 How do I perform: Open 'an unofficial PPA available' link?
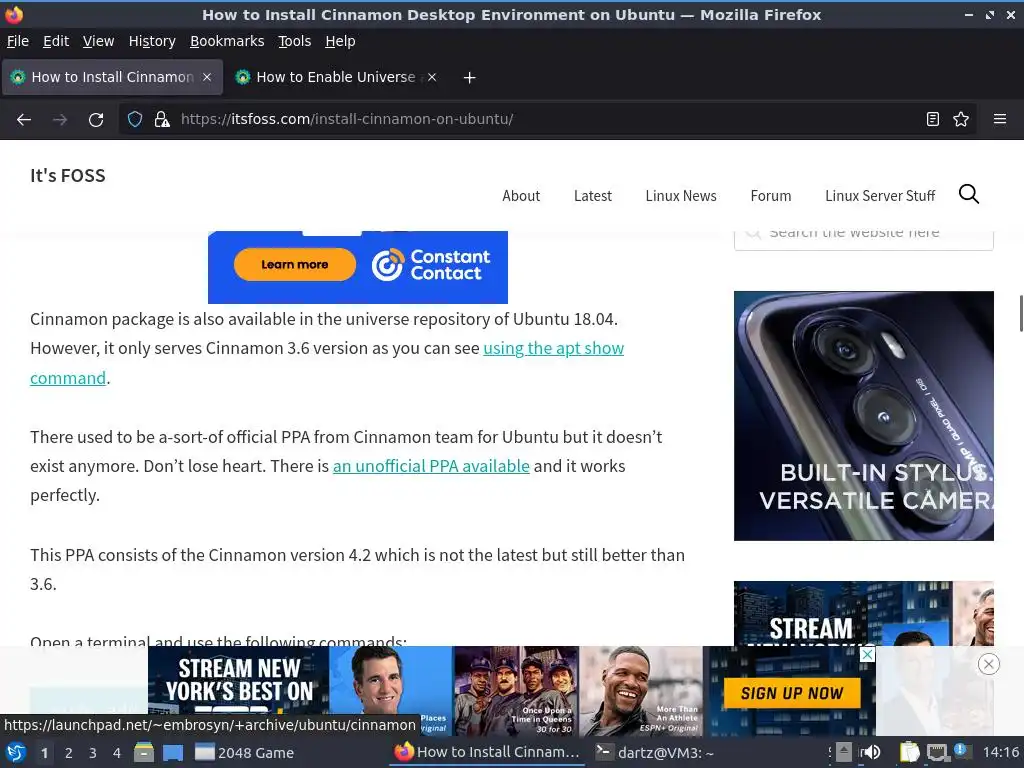pyautogui.click(x=431, y=466)
